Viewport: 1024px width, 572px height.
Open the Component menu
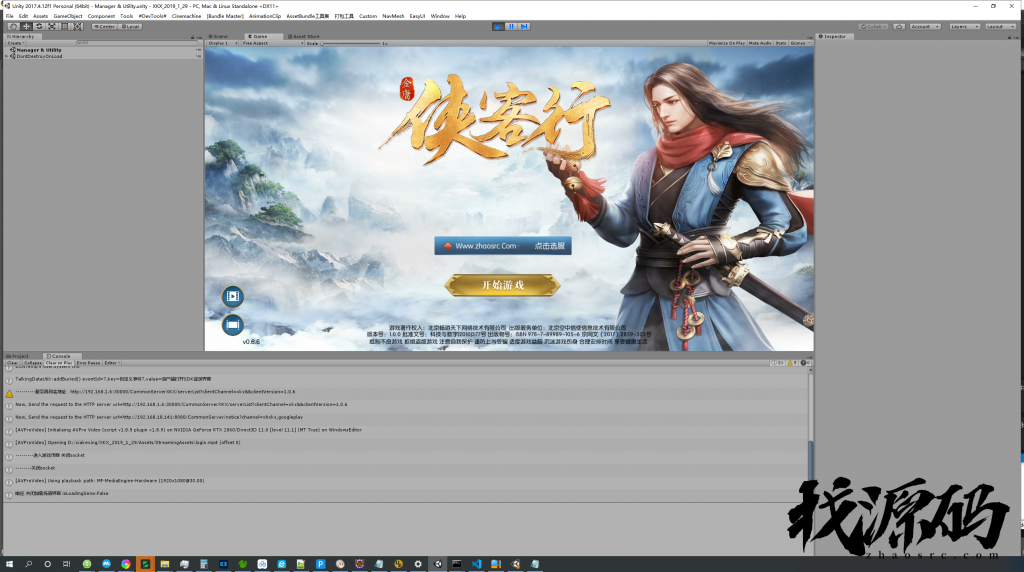click(x=101, y=16)
